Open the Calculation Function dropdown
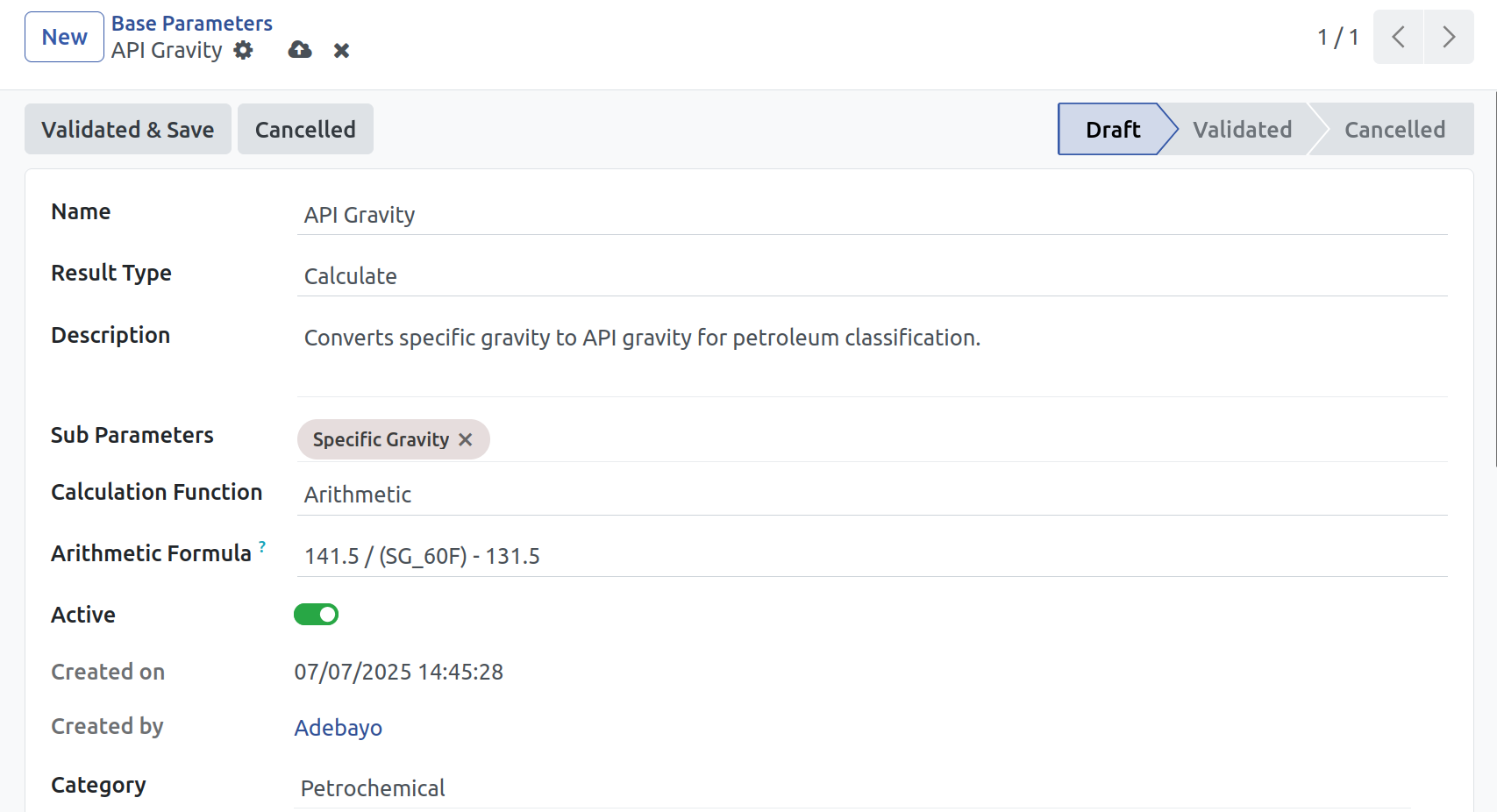 (872, 495)
